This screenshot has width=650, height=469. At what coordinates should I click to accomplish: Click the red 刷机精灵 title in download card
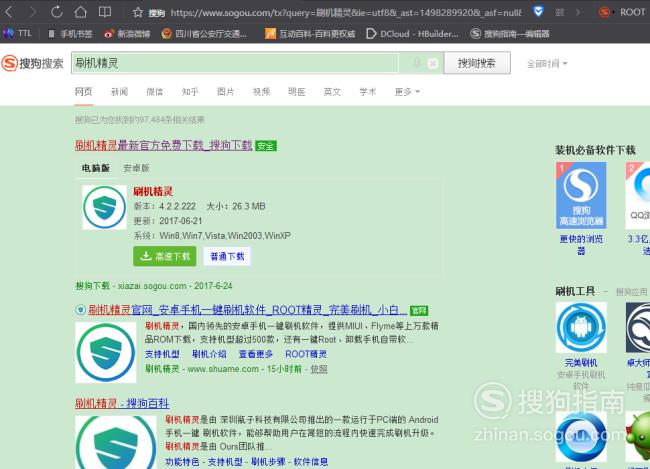(x=153, y=191)
